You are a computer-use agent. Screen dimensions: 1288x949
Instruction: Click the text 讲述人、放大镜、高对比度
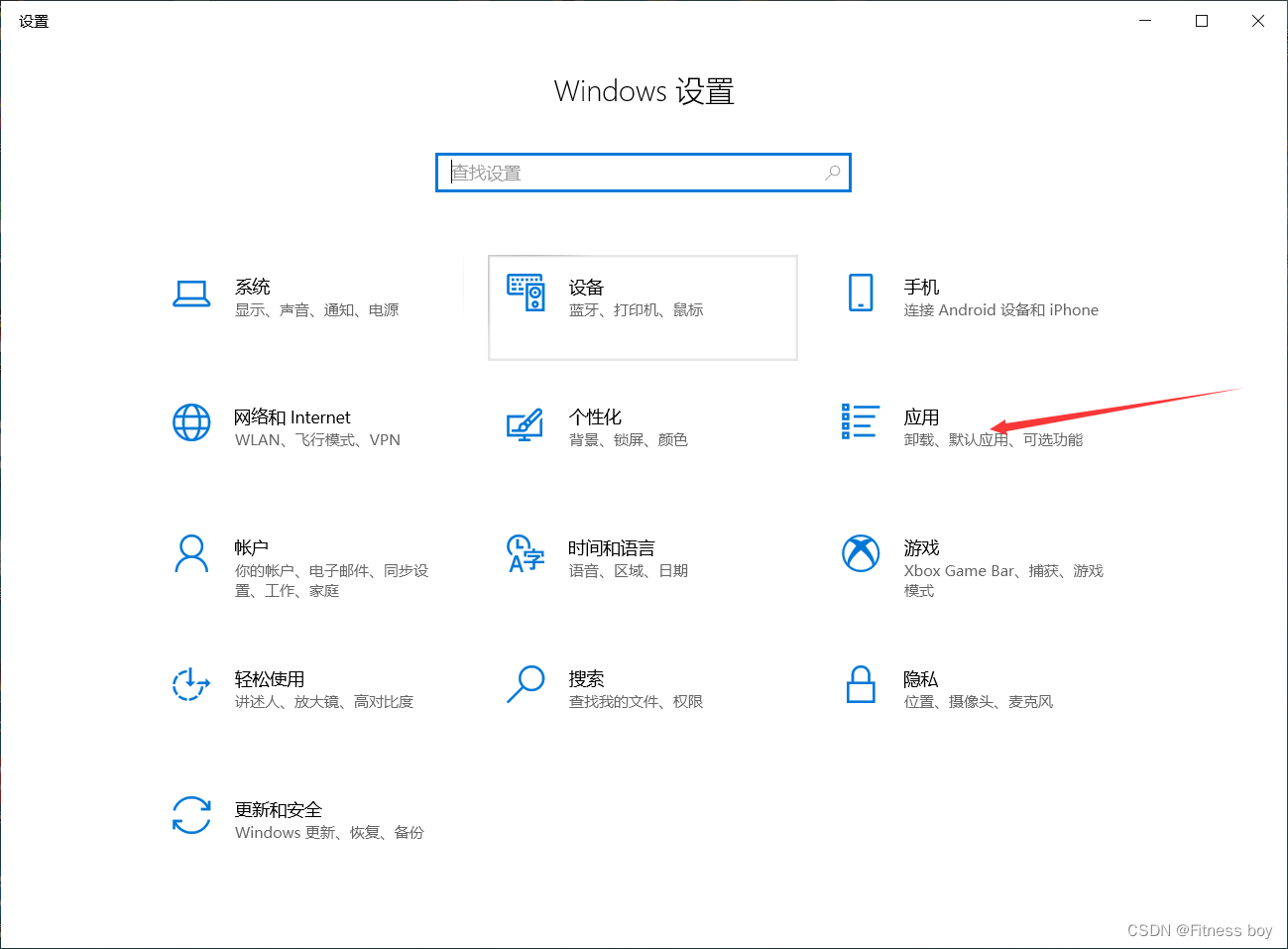click(324, 702)
